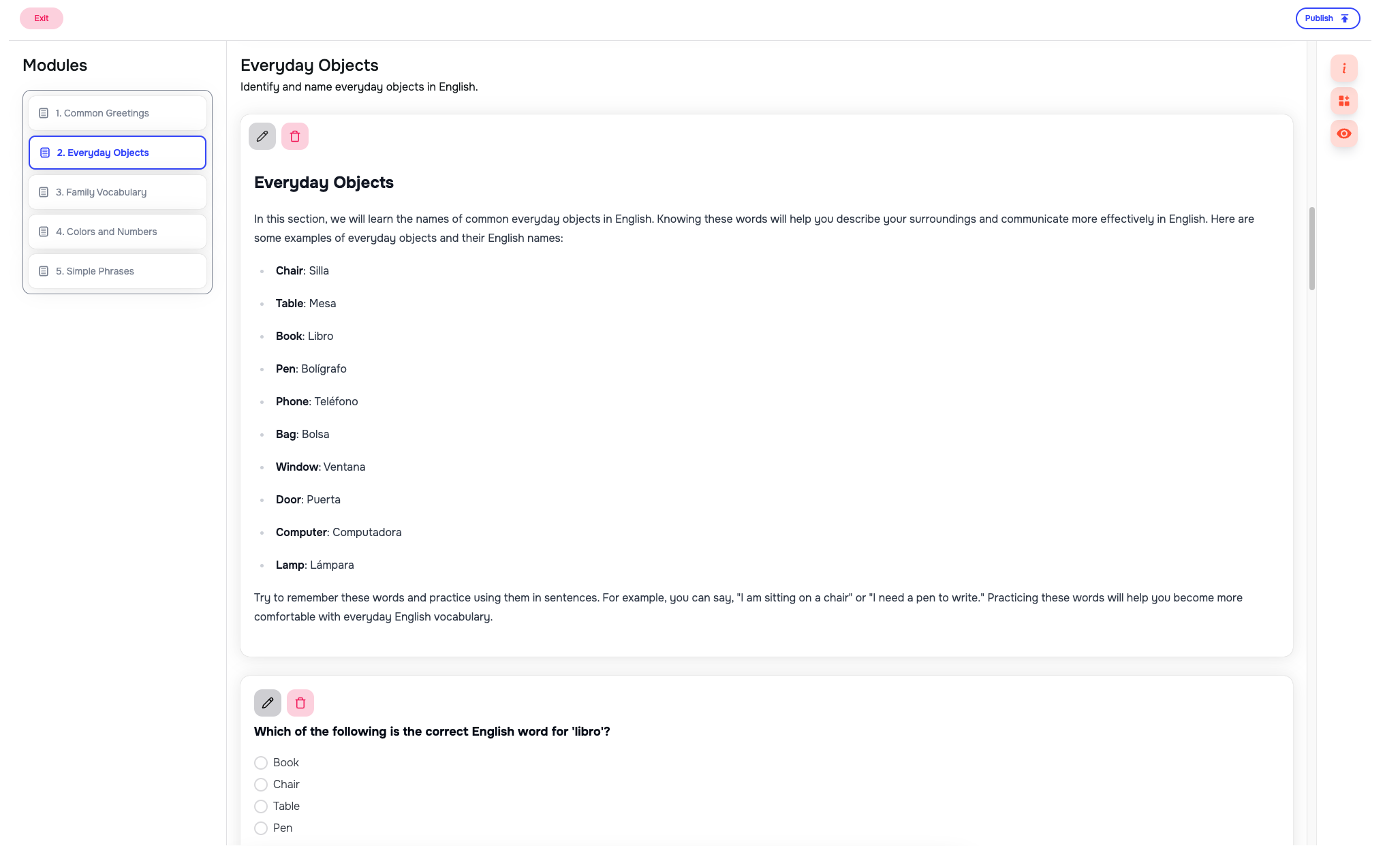The image size is (1400, 846).
Task: Open the info panel icon in right sidebar
Action: 1343,68
